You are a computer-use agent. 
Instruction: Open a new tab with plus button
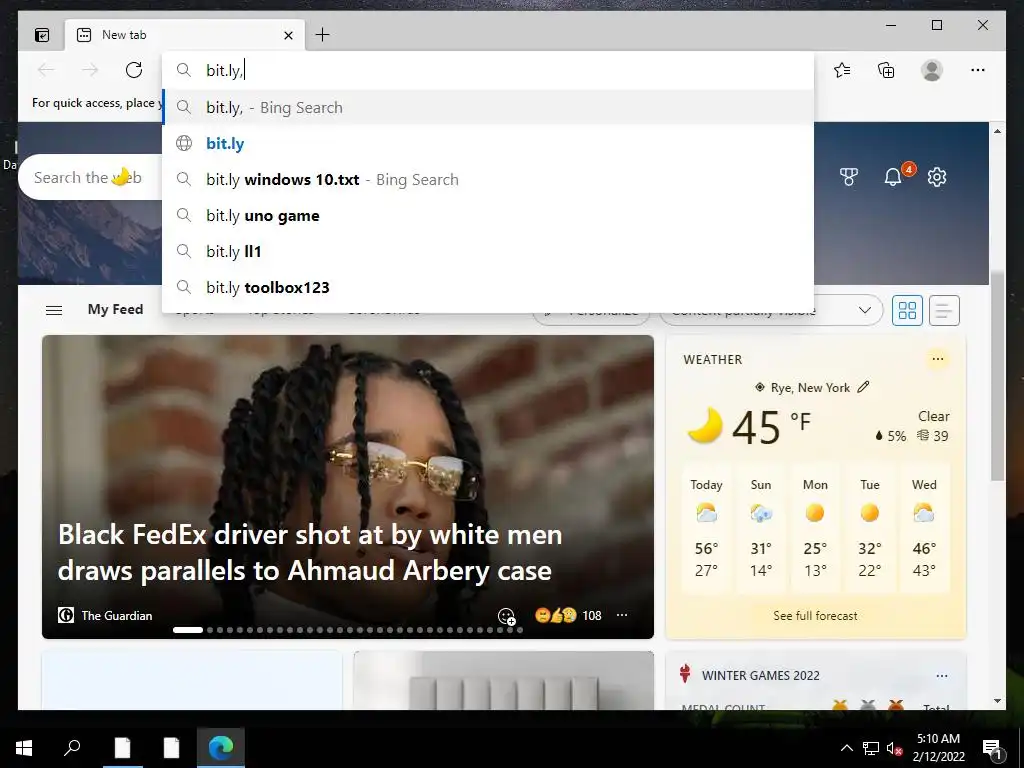[x=323, y=35]
